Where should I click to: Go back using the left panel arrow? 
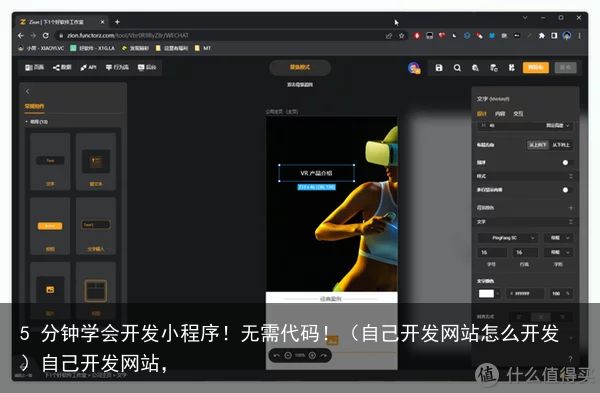click(x=27, y=91)
